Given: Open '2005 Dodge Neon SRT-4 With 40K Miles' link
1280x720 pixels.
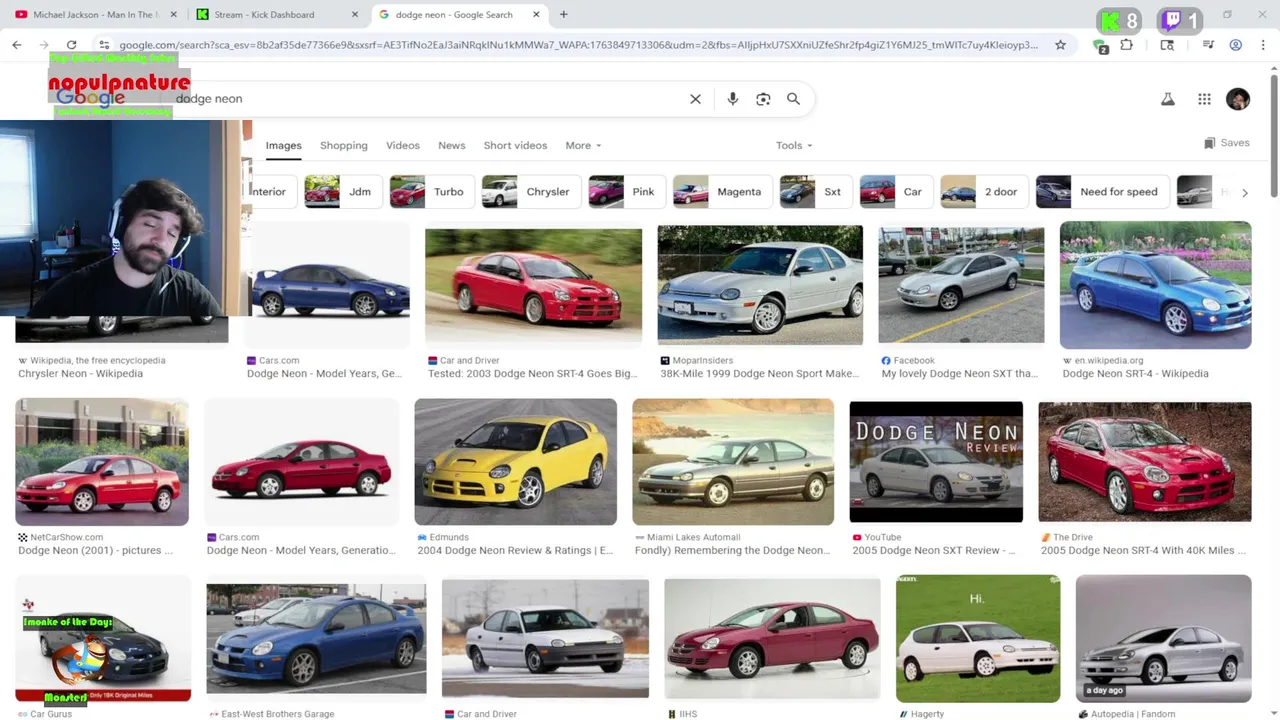Looking at the screenshot, I should tap(1143, 551).
